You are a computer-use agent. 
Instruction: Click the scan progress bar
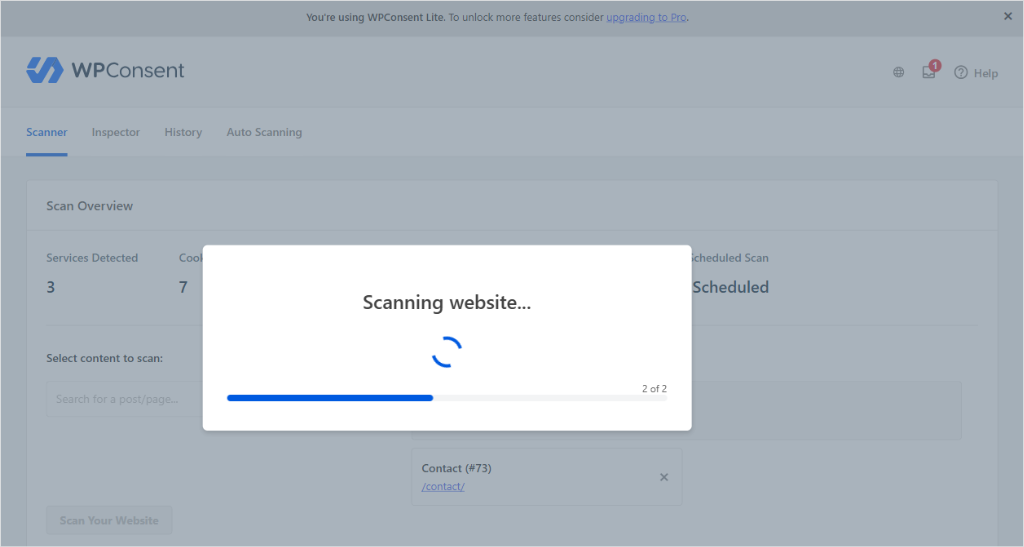click(x=447, y=398)
